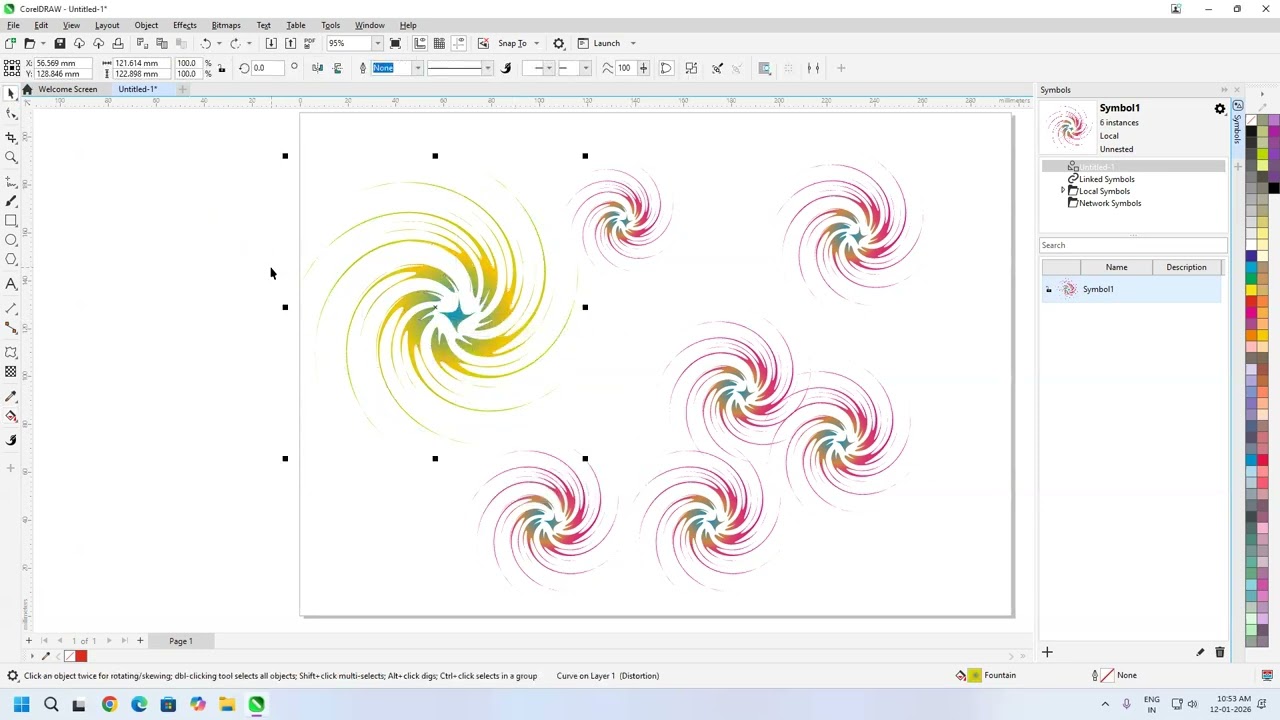The height and width of the screenshot is (720, 1280).
Task: Select the Color Eyedropper tool
Action: coord(11,396)
